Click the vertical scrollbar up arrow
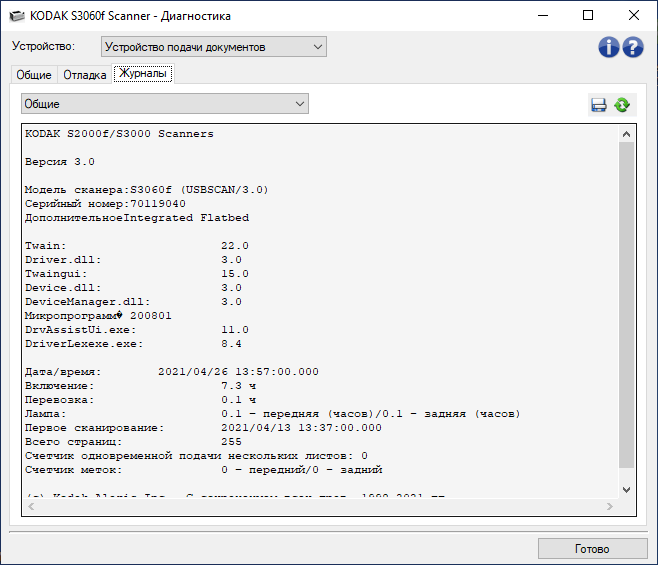658x565 pixels. point(627,134)
